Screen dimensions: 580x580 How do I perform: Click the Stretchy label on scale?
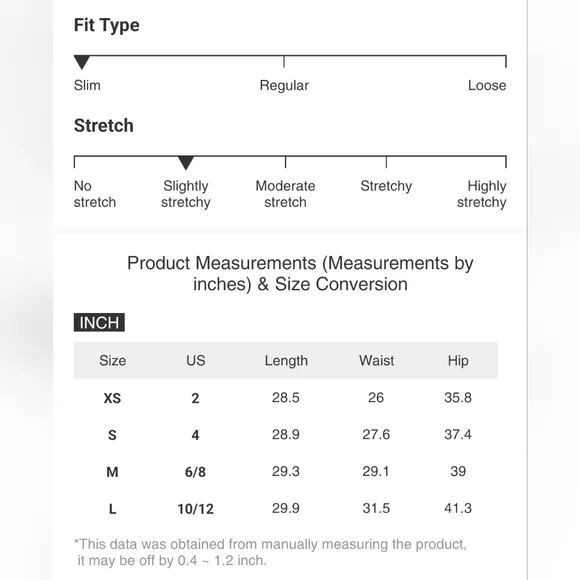386,186
